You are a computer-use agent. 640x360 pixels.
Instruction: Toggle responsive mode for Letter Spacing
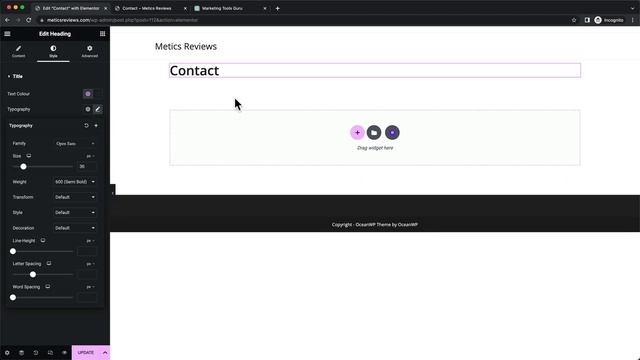pyautogui.click(x=49, y=264)
